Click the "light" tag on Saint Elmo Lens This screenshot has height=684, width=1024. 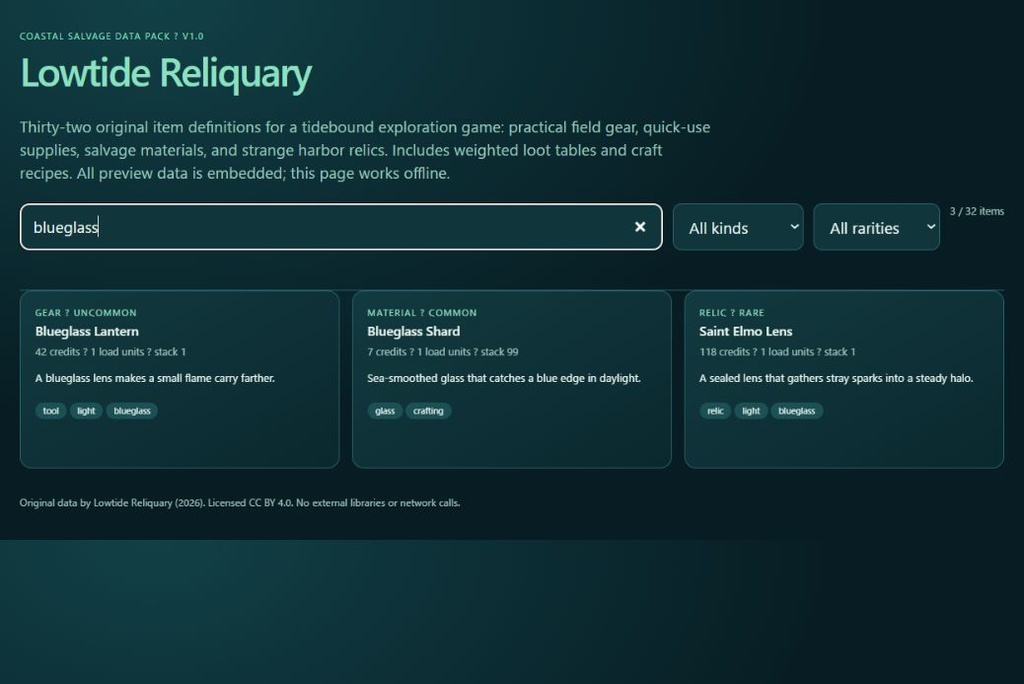pyautogui.click(x=751, y=411)
